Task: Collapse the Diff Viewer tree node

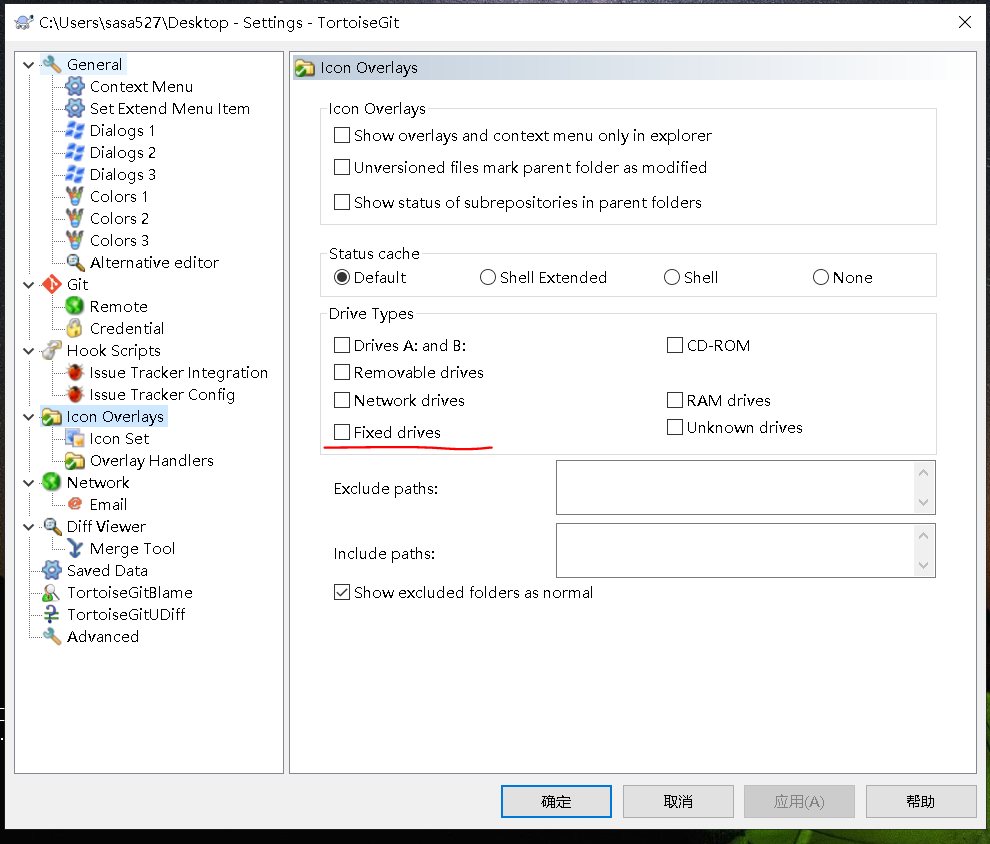Action: pos(28,526)
